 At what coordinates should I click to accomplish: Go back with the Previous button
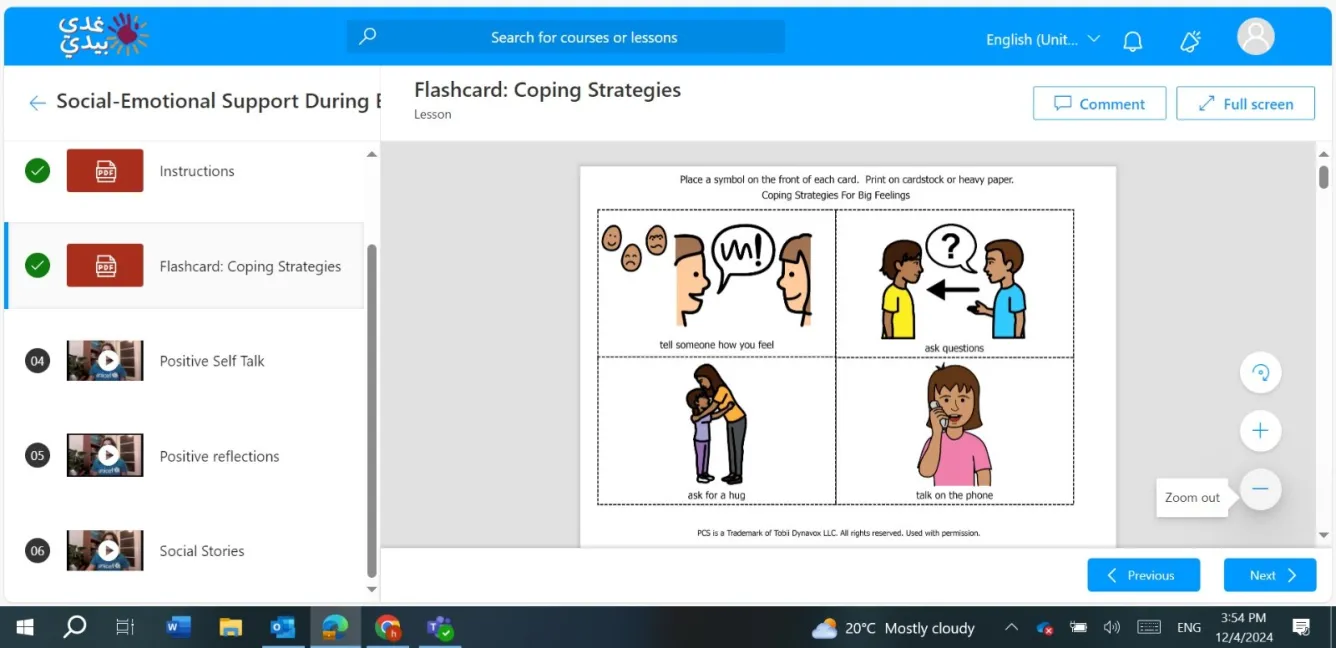(1143, 575)
